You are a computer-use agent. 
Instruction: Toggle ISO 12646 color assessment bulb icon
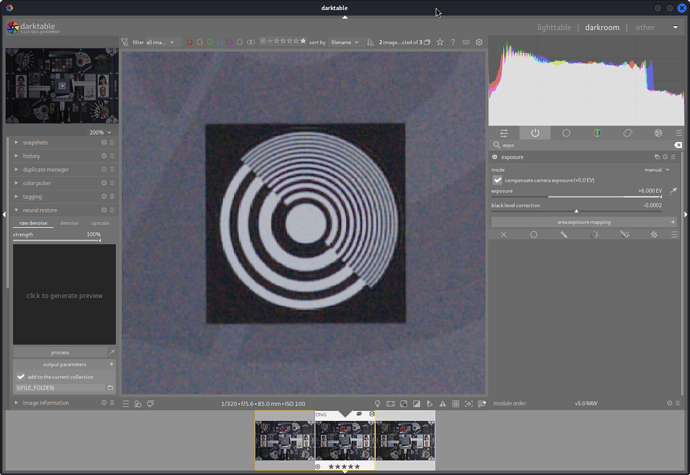[377, 404]
